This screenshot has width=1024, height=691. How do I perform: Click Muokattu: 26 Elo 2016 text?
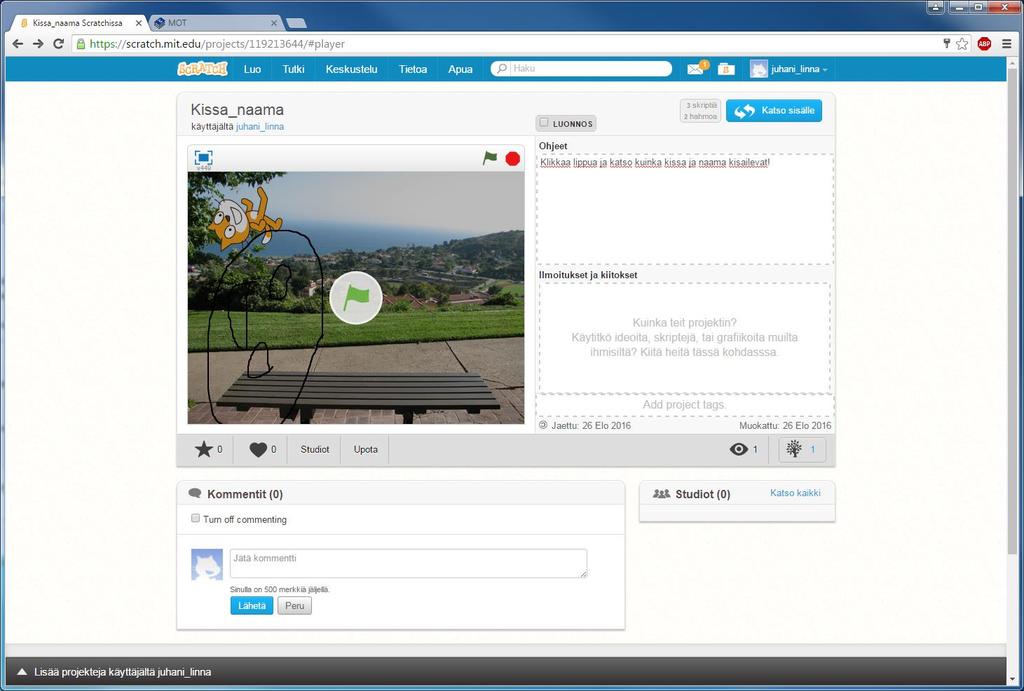pos(785,426)
